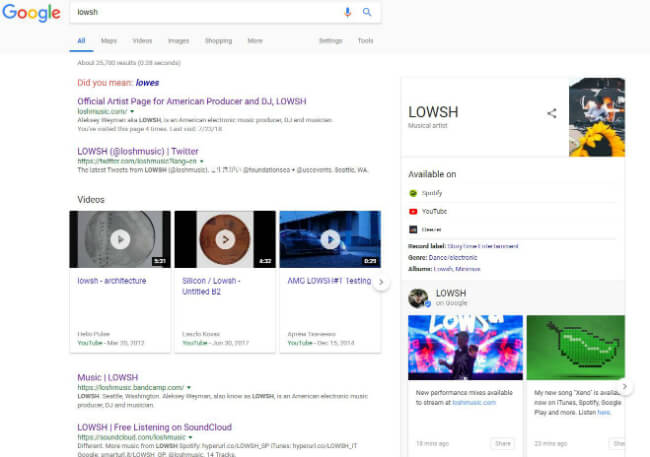
Task: Click the YouTube text under Available on
Action: [x=434, y=211]
